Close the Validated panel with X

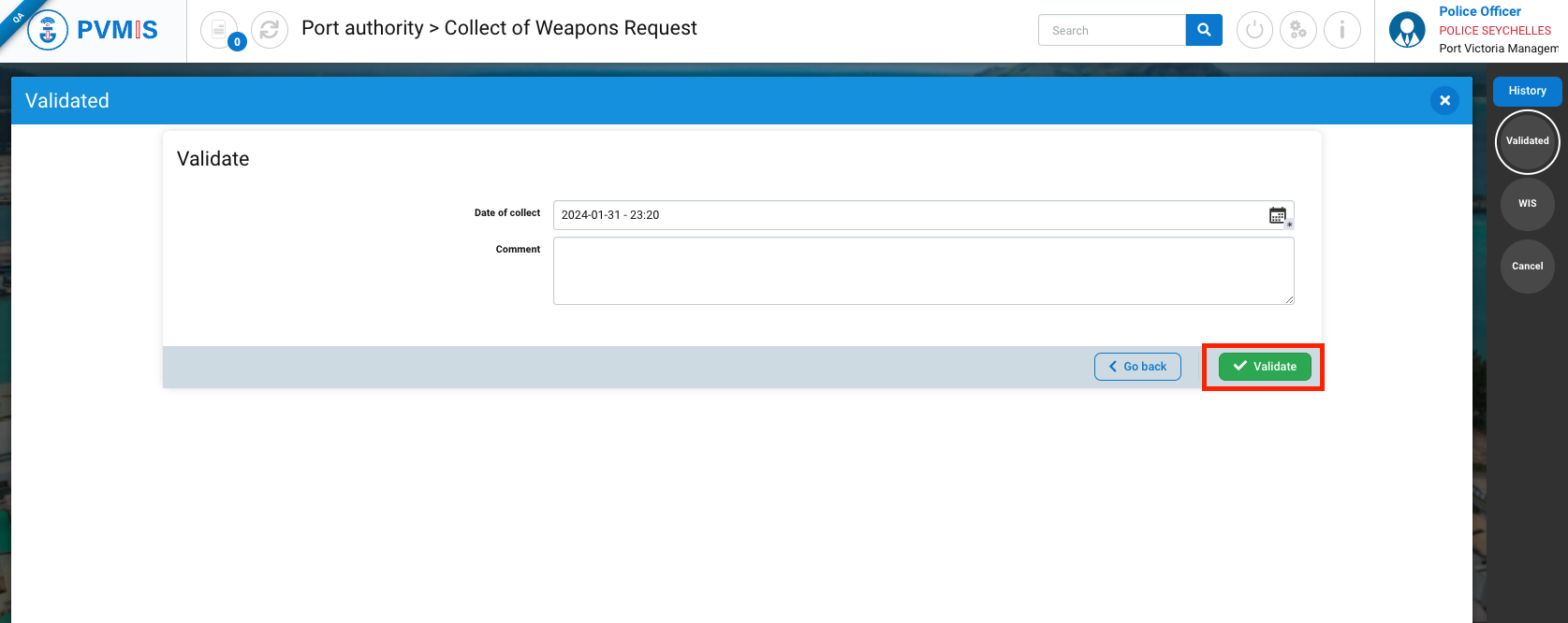pos(1444,101)
